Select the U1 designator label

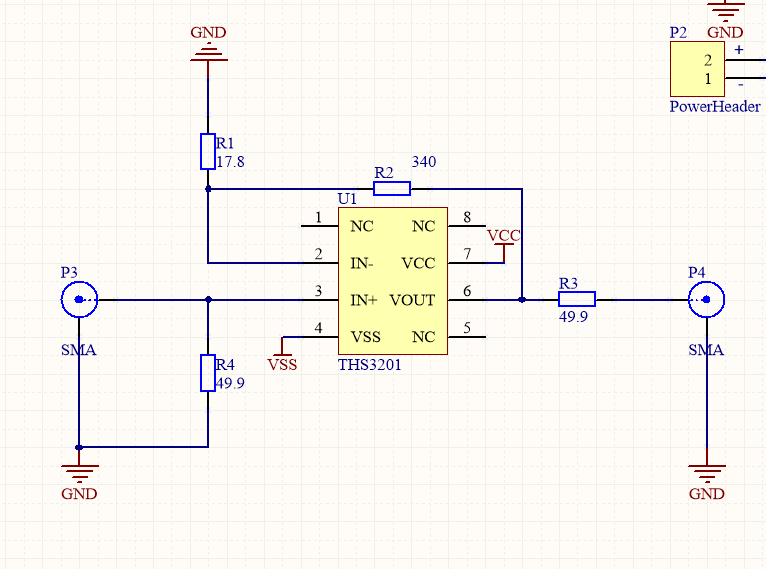pyautogui.click(x=347, y=199)
